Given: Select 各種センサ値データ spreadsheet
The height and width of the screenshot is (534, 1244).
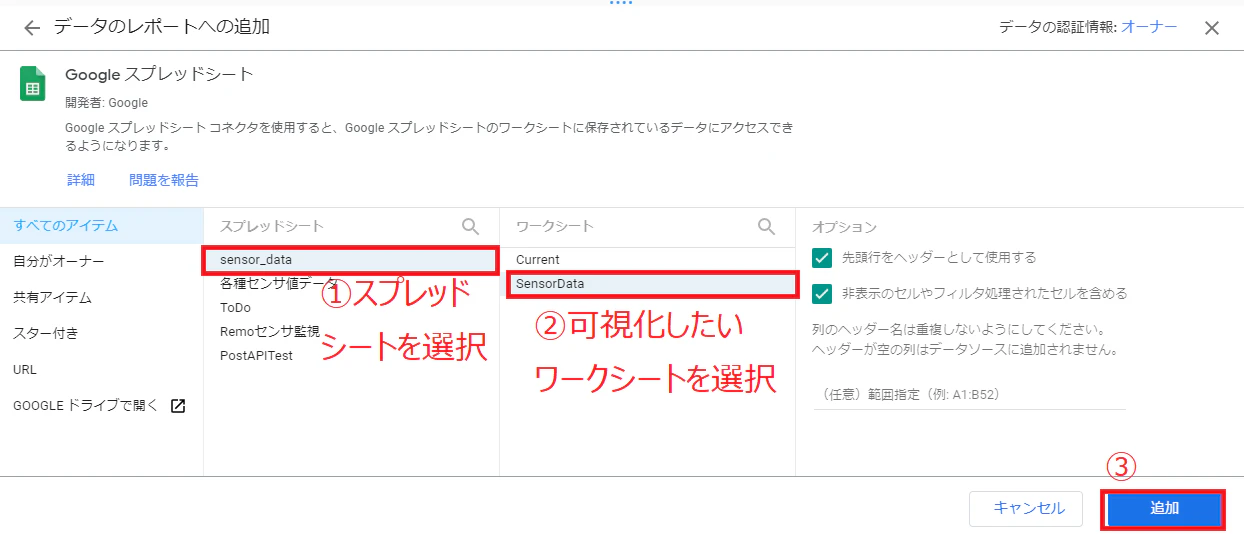Looking at the screenshot, I should (351, 284).
